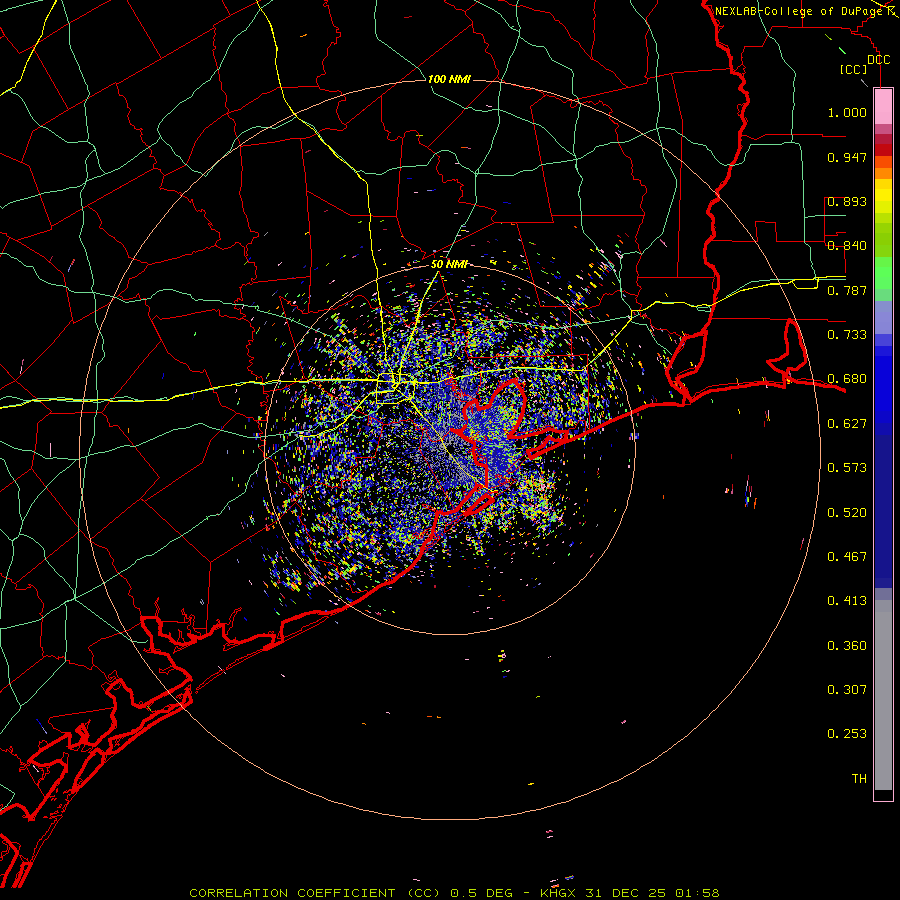Click the [CC] label above color bar
Image resolution: width=900 pixels, height=900 pixels.
click(x=853, y=69)
